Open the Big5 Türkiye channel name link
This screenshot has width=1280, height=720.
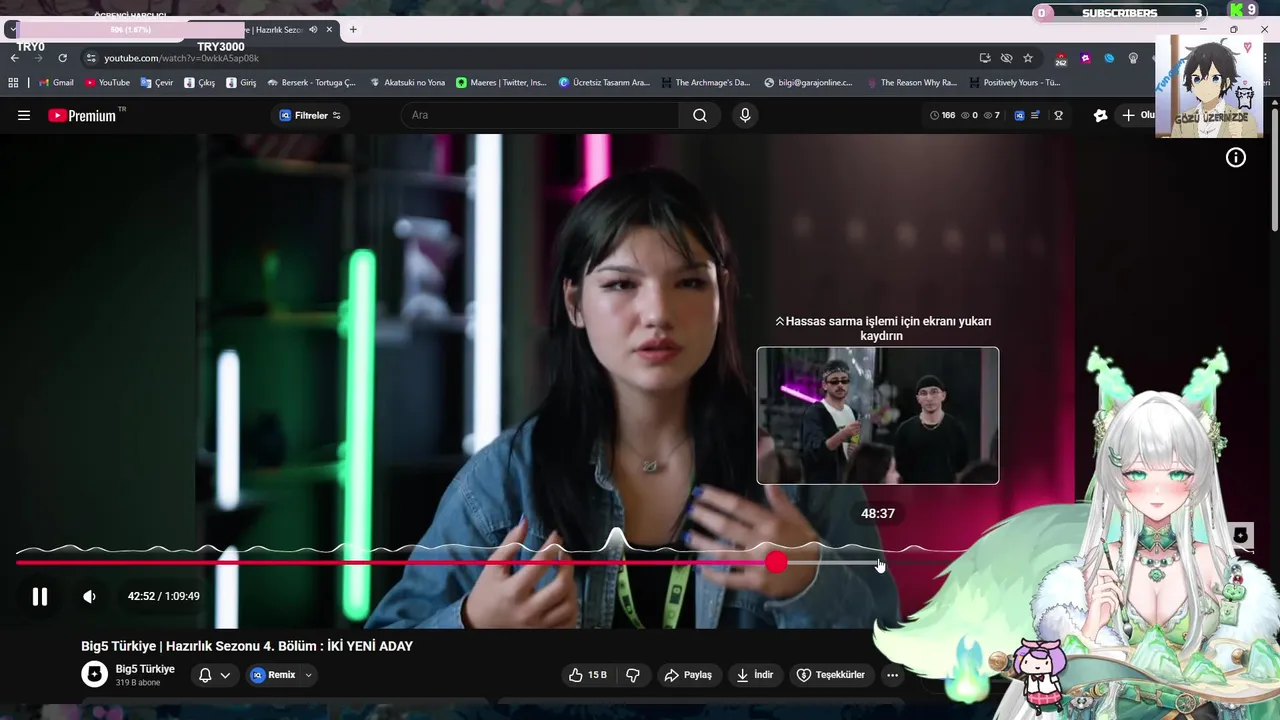tap(145, 669)
